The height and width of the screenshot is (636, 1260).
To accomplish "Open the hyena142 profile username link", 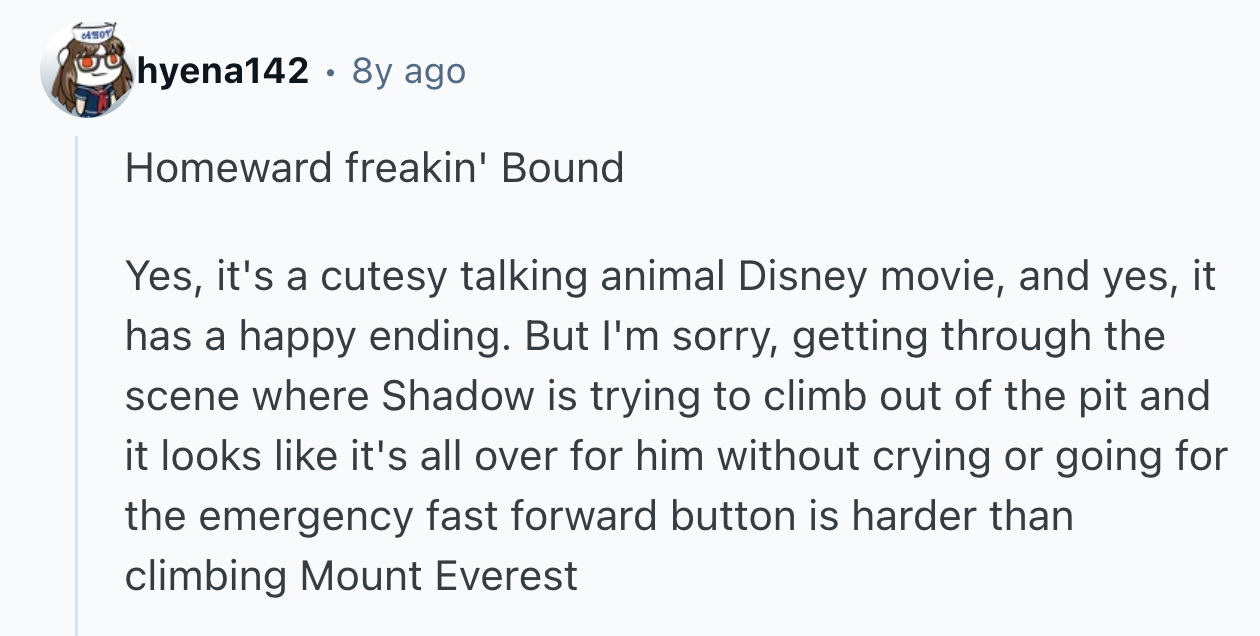I will coord(221,71).
